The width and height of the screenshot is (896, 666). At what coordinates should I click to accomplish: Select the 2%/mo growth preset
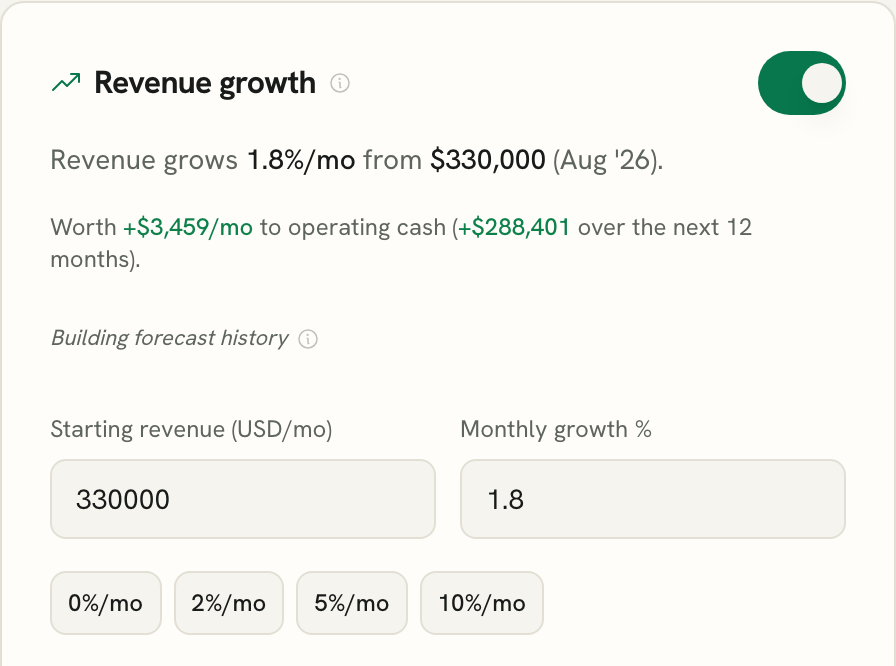229,603
